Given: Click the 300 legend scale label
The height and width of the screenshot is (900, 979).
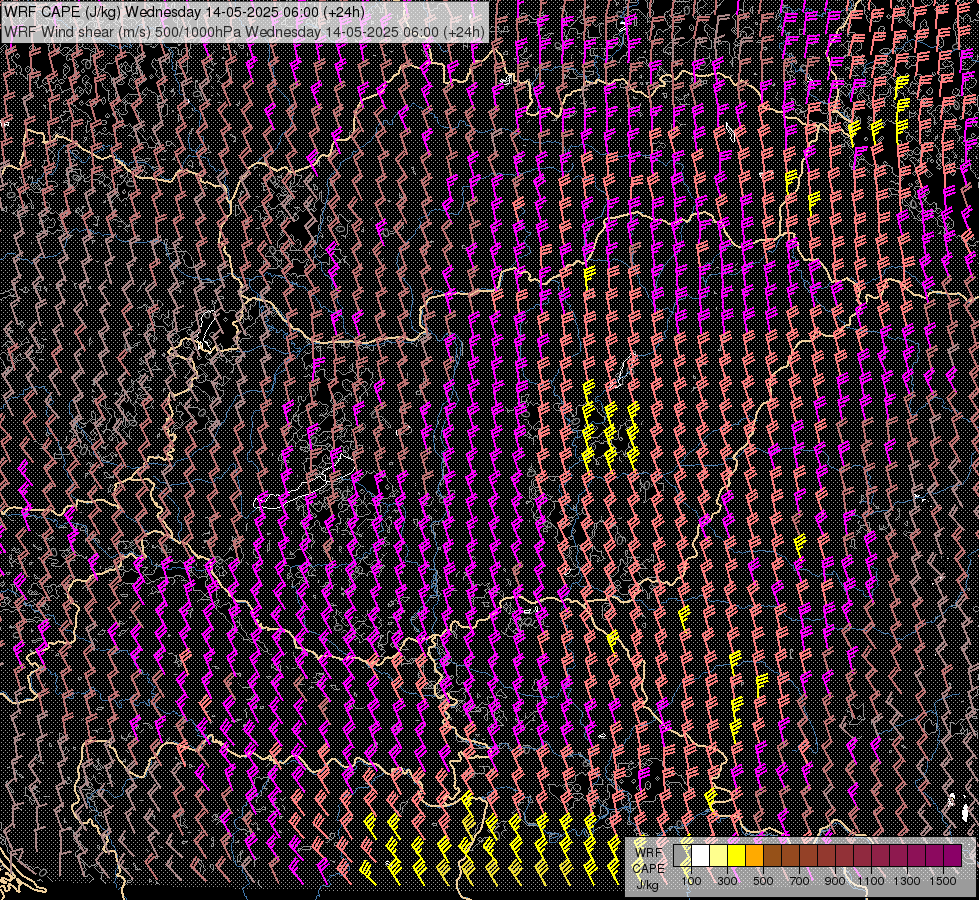Looking at the screenshot, I should [727, 881].
